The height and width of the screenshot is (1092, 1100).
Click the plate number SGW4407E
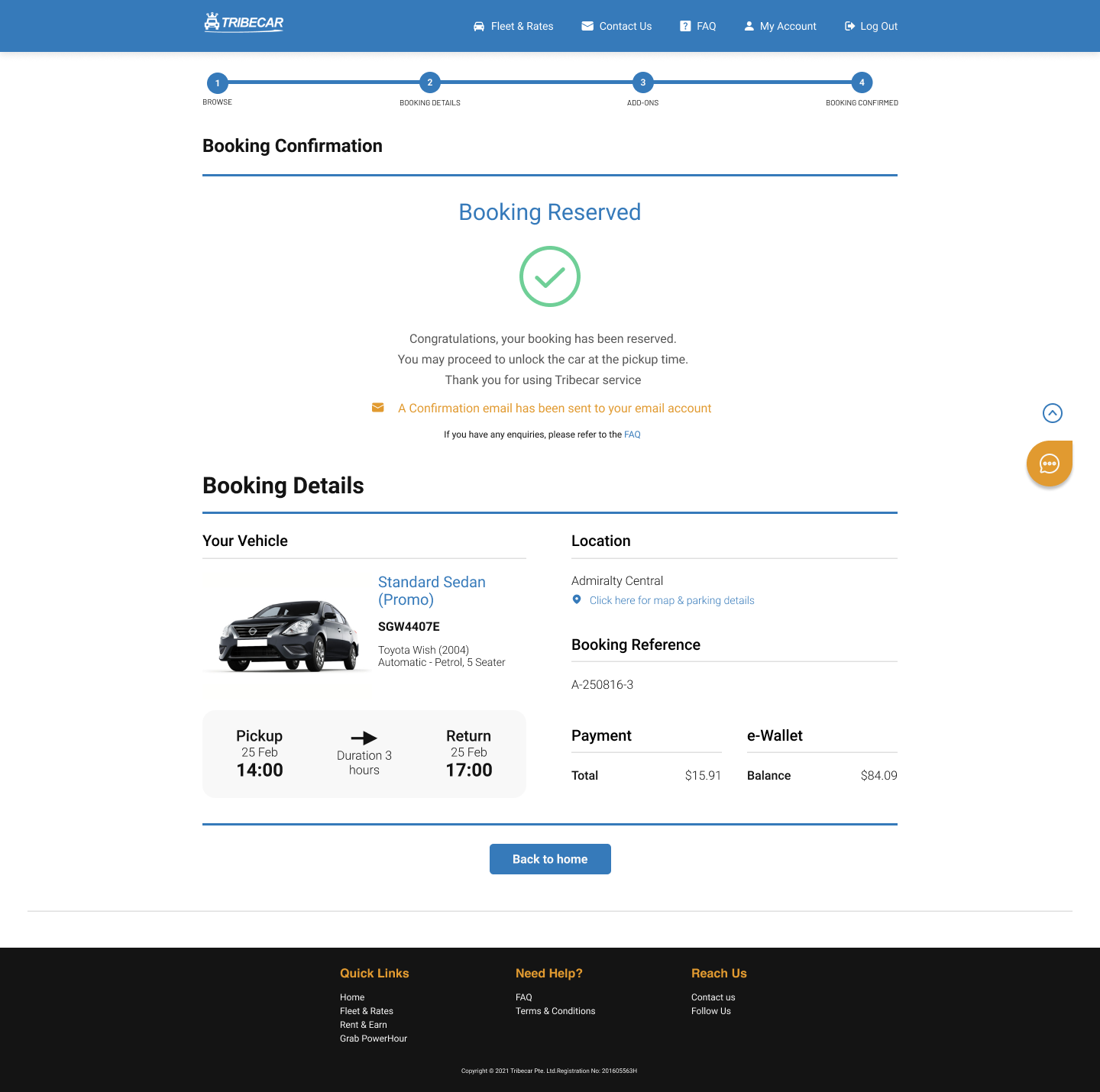pos(409,627)
